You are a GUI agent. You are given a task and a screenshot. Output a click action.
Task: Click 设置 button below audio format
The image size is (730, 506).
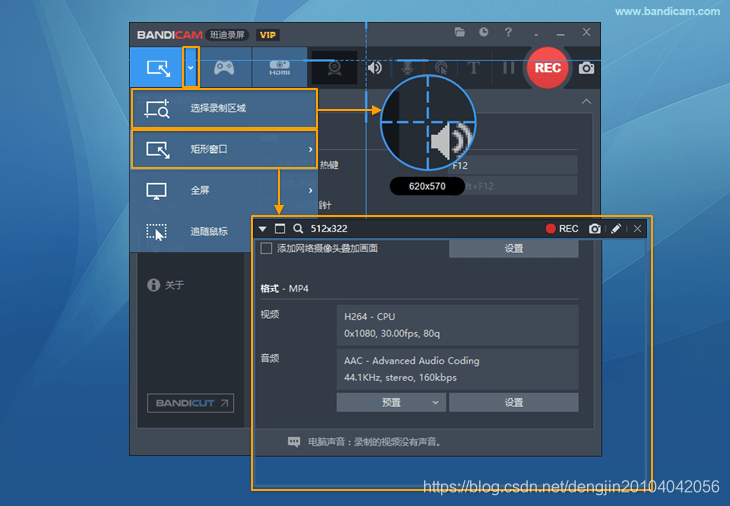coord(514,402)
